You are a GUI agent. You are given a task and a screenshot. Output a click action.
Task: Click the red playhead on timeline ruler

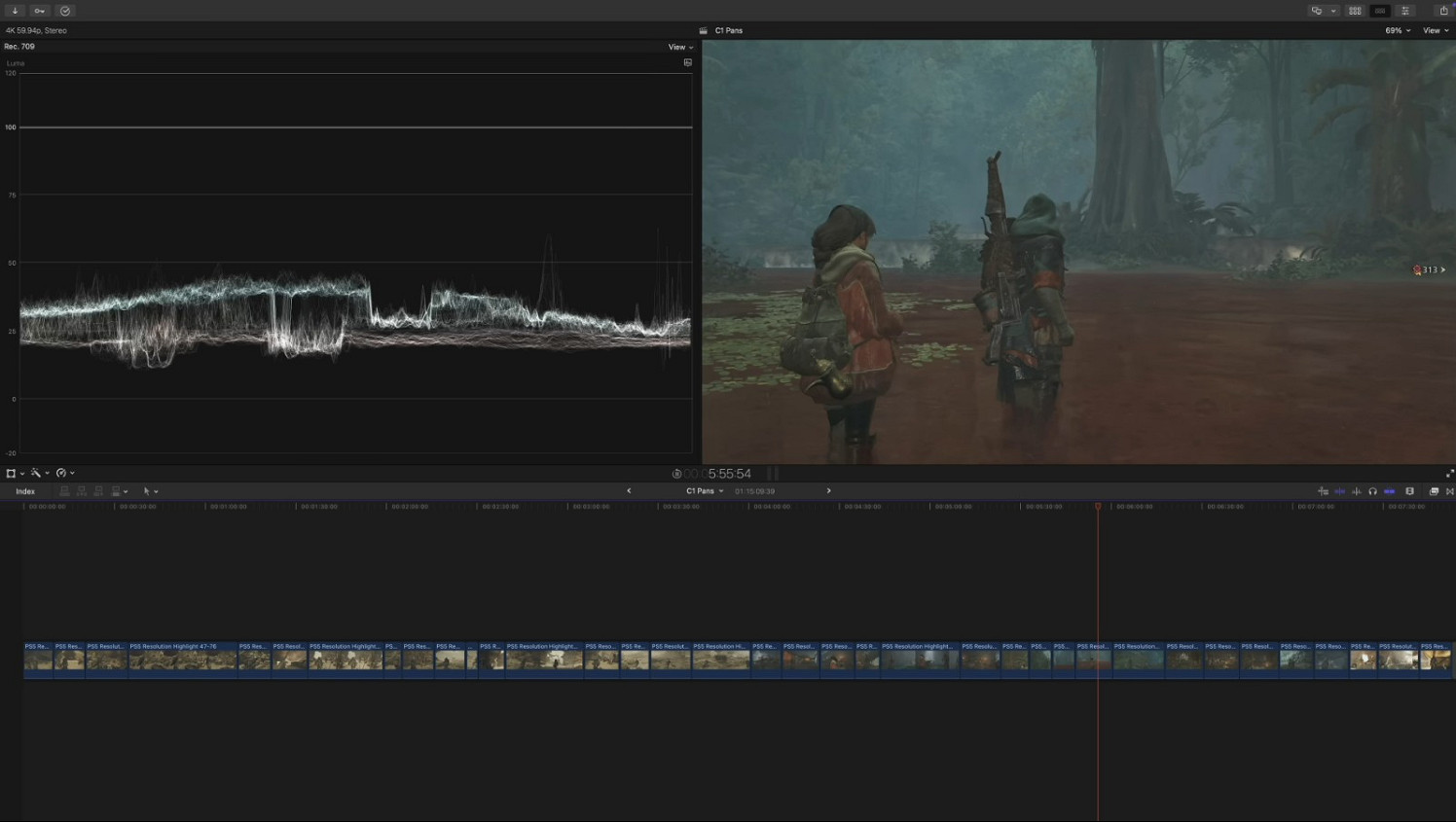(x=1098, y=507)
